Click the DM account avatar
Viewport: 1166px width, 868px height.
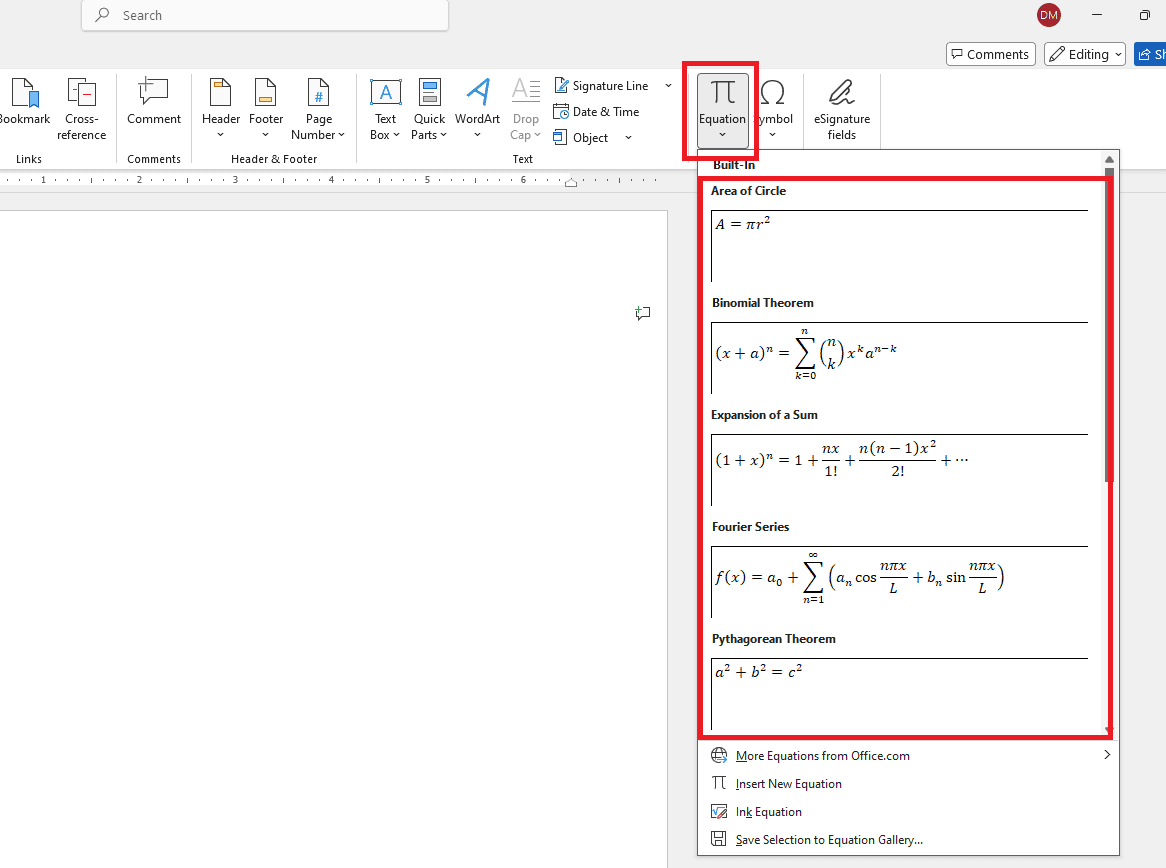tap(1049, 15)
